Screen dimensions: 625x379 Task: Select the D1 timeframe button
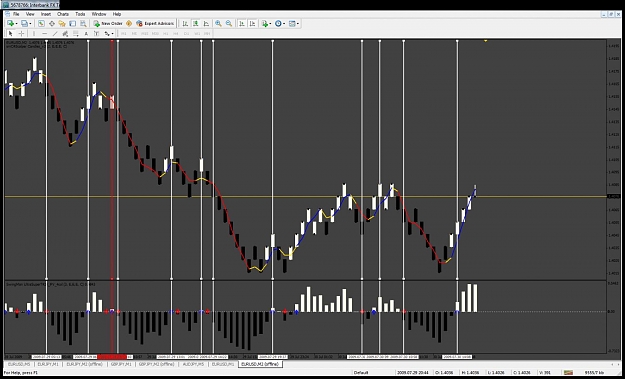tap(186, 33)
